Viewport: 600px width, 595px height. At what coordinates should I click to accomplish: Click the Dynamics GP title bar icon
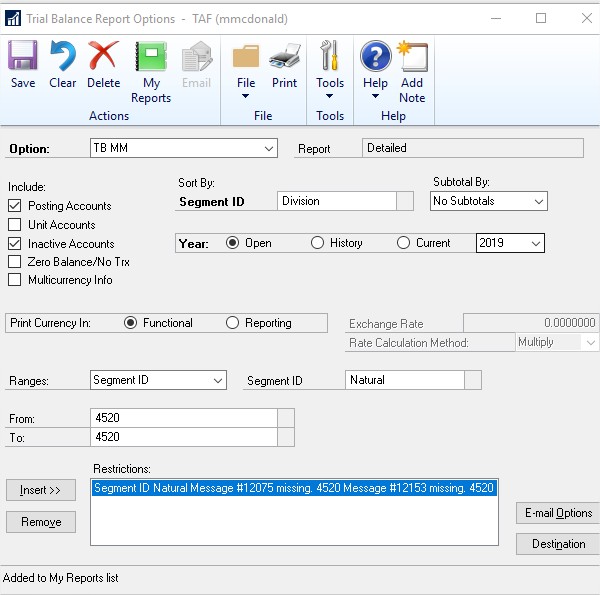(13, 18)
